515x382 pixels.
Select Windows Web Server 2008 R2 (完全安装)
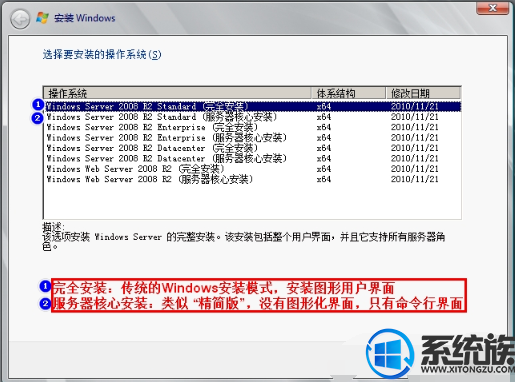tap(253, 169)
